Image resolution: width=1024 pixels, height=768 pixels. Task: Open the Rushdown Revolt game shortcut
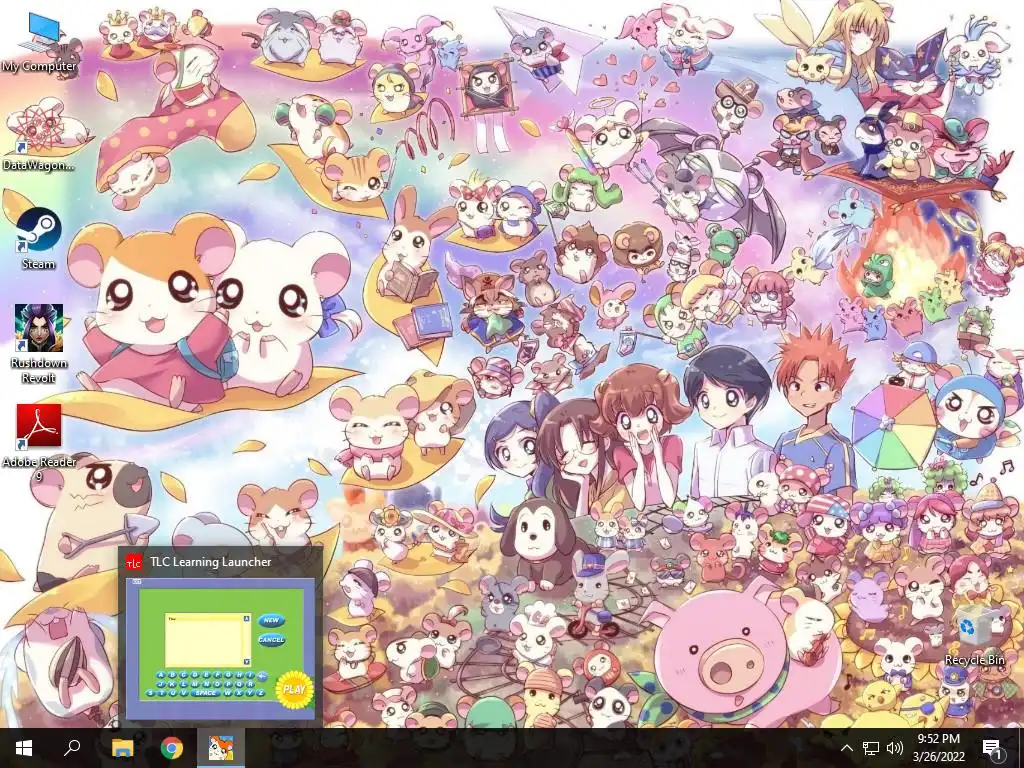(x=39, y=344)
